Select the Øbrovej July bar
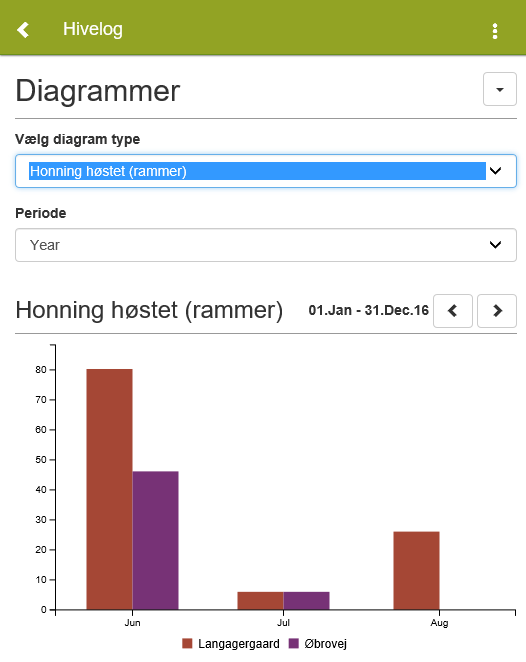This screenshot has width=526, height=662. pos(306,600)
